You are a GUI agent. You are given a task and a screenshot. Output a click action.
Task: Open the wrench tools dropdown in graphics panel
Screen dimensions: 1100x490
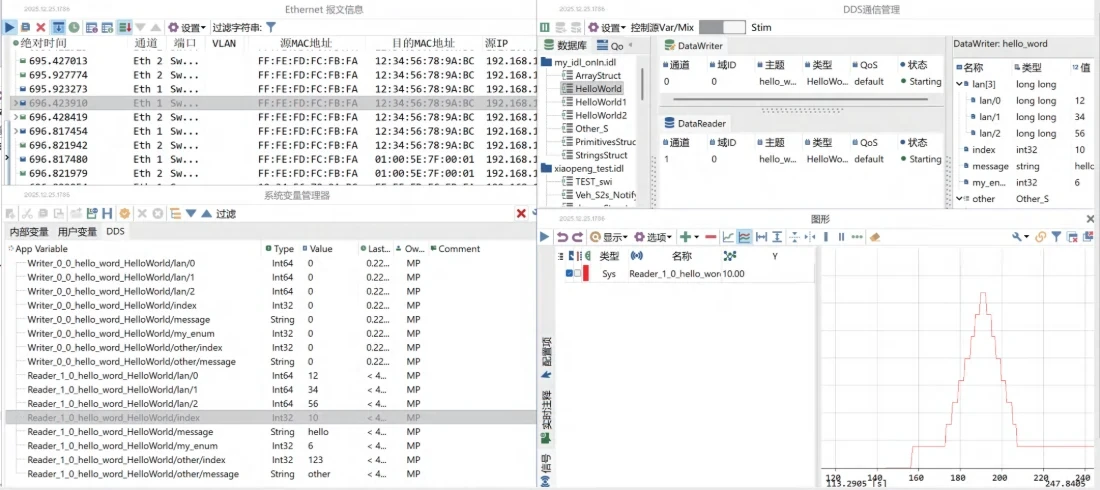click(x=1021, y=237)
